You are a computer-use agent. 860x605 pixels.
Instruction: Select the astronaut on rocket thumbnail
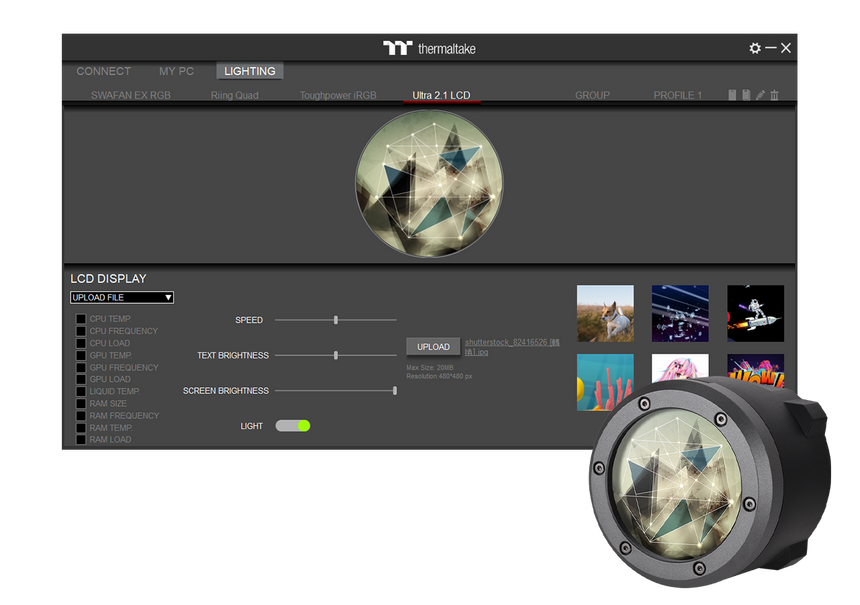tap(755, 313)
